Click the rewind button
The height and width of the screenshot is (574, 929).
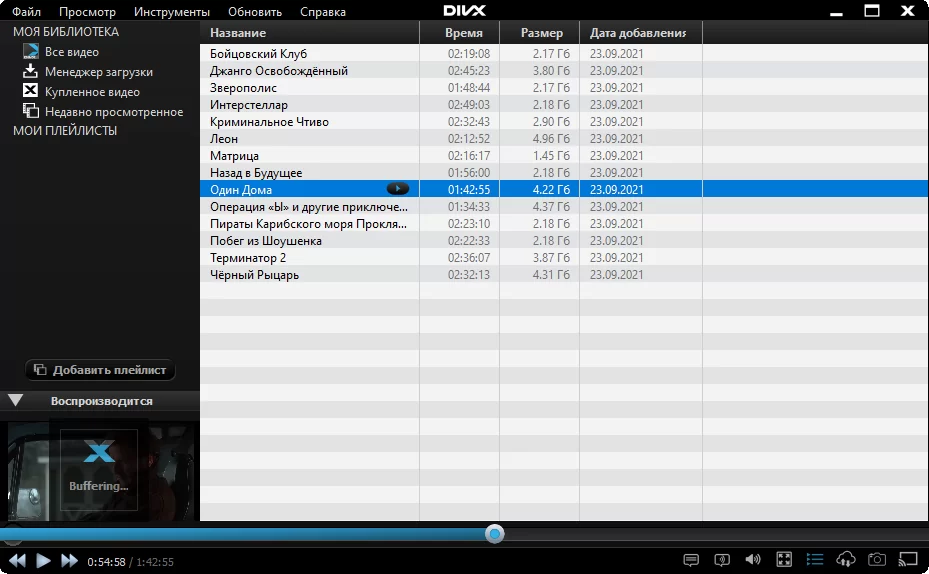[17, 560]
